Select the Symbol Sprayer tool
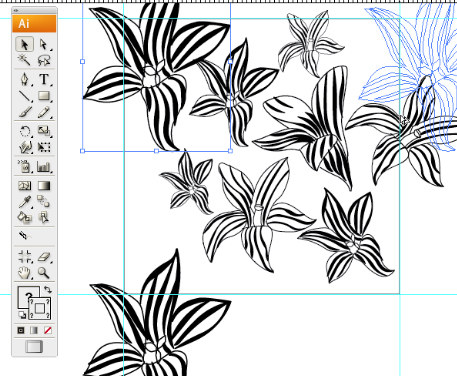The width and height of the screenshot is (457, 376). pos(24,166)
